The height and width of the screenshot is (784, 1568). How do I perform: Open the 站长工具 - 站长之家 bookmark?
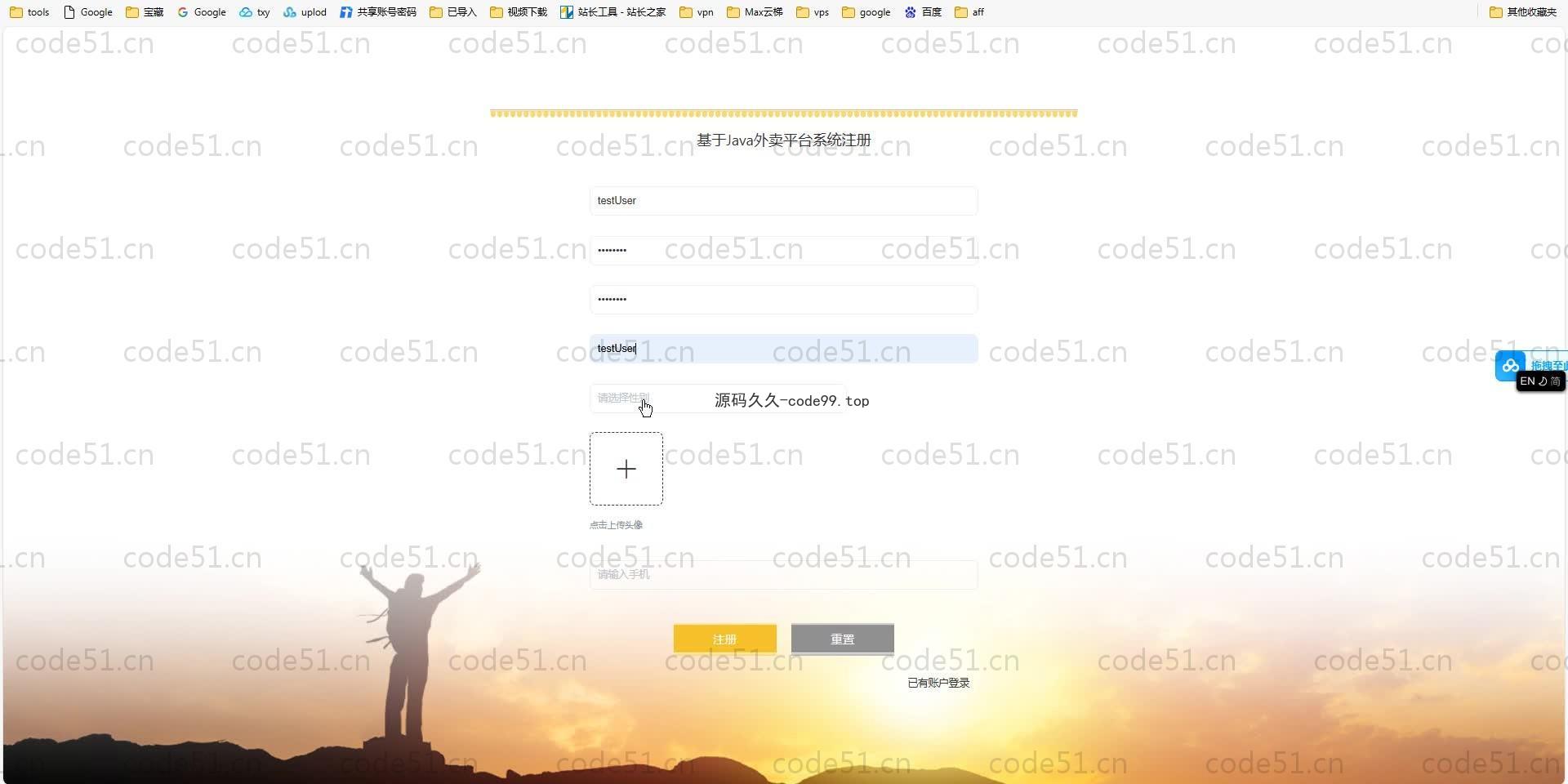(612, 12)
